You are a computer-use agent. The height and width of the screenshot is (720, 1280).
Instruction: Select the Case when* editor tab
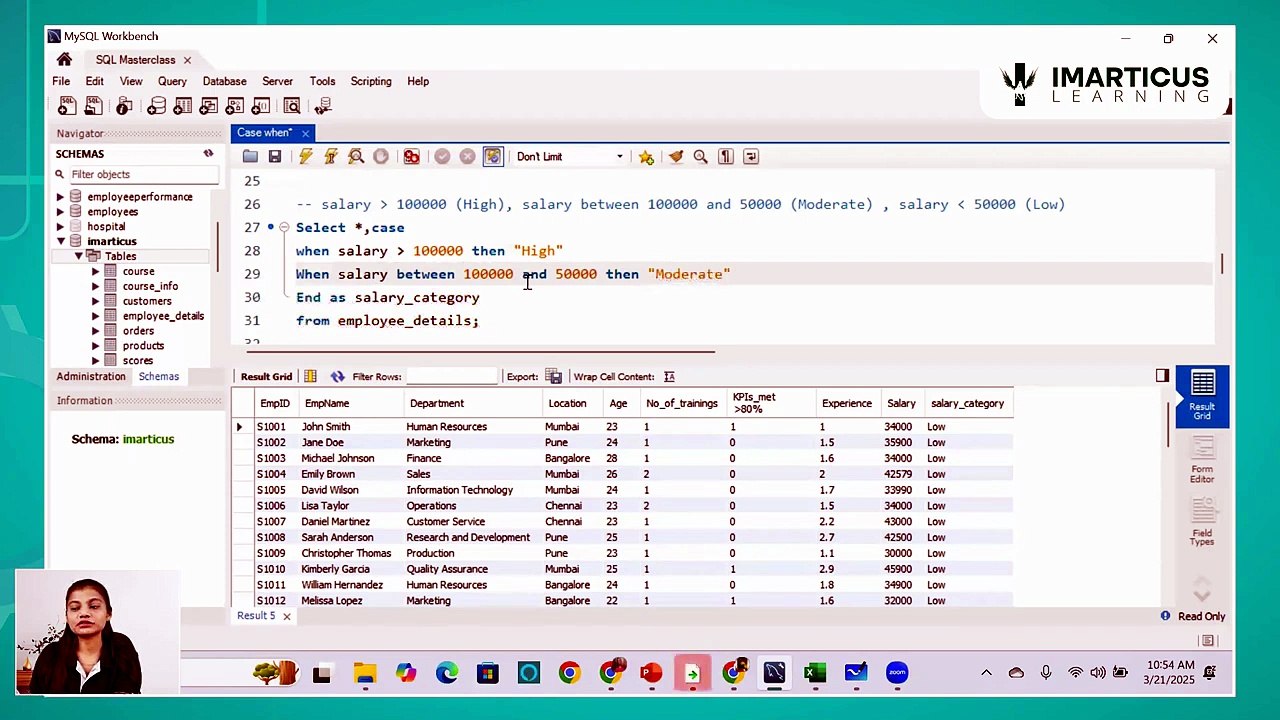pos(264,132)
